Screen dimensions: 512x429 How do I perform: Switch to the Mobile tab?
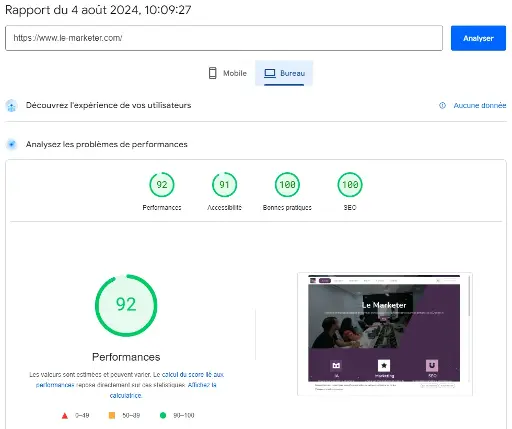(227, 73)
